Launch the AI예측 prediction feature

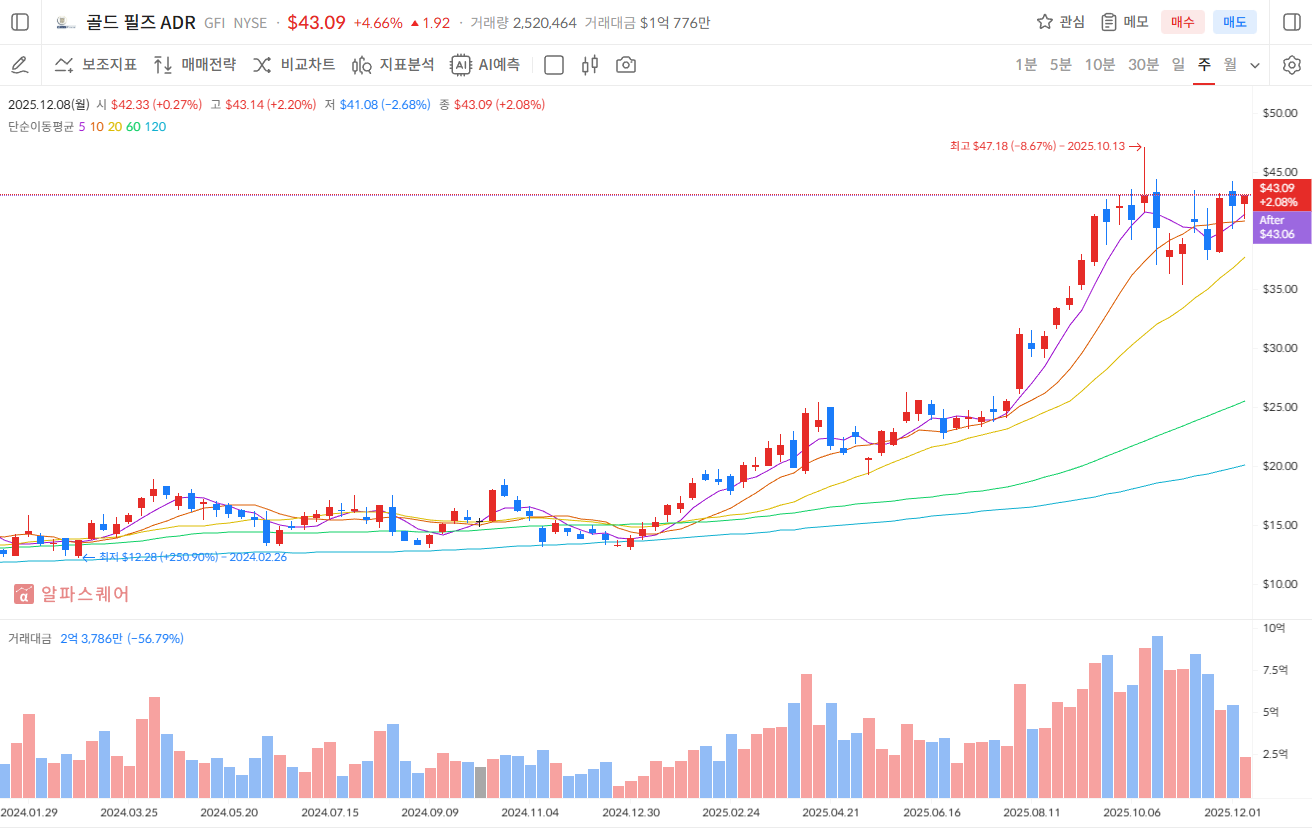pyautogui.click(x=486, y=65)
